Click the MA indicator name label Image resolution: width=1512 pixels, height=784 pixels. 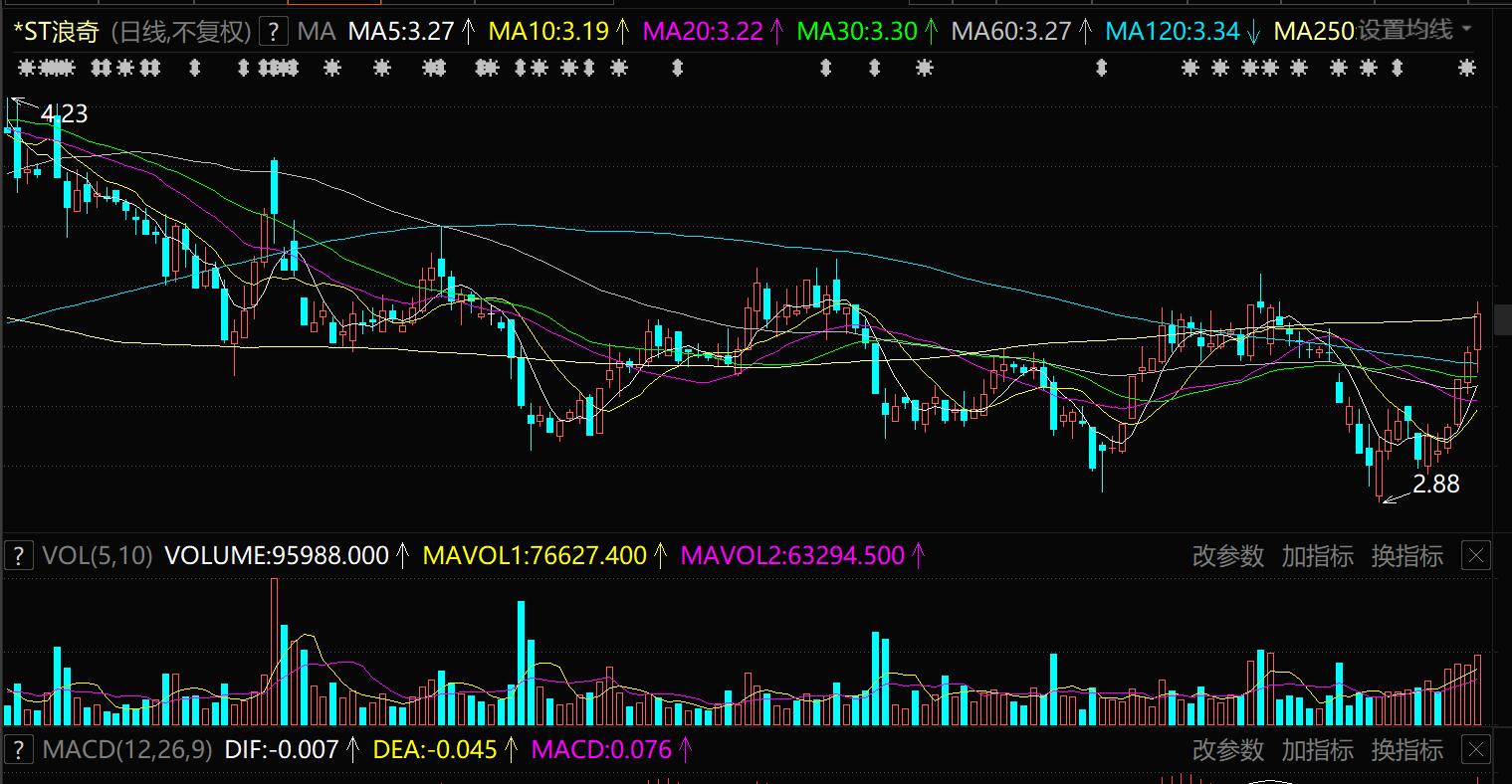pyautogui.click(x=317, y=32)
